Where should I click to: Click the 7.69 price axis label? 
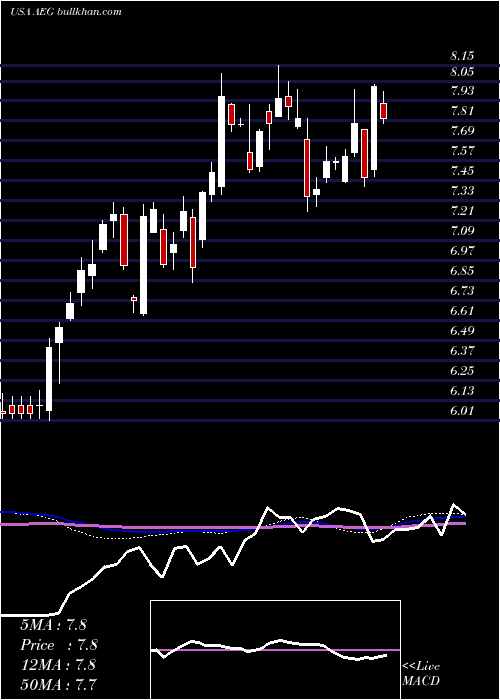(x=462, y=131)
